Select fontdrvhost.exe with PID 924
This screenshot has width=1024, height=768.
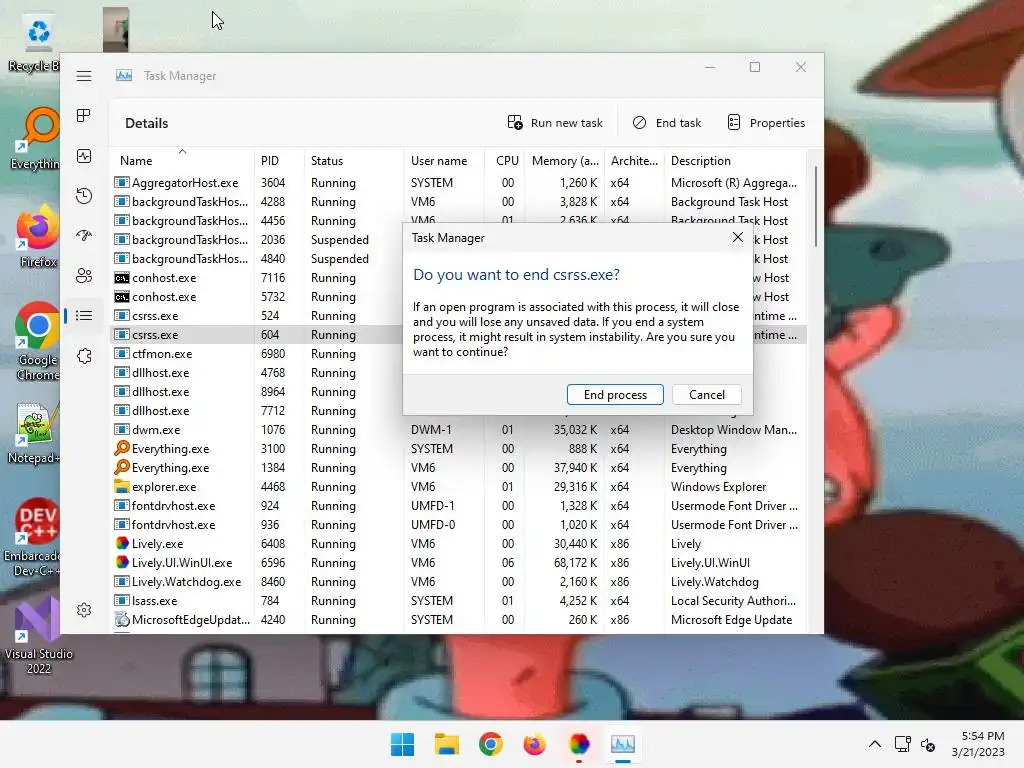(458, 505)
